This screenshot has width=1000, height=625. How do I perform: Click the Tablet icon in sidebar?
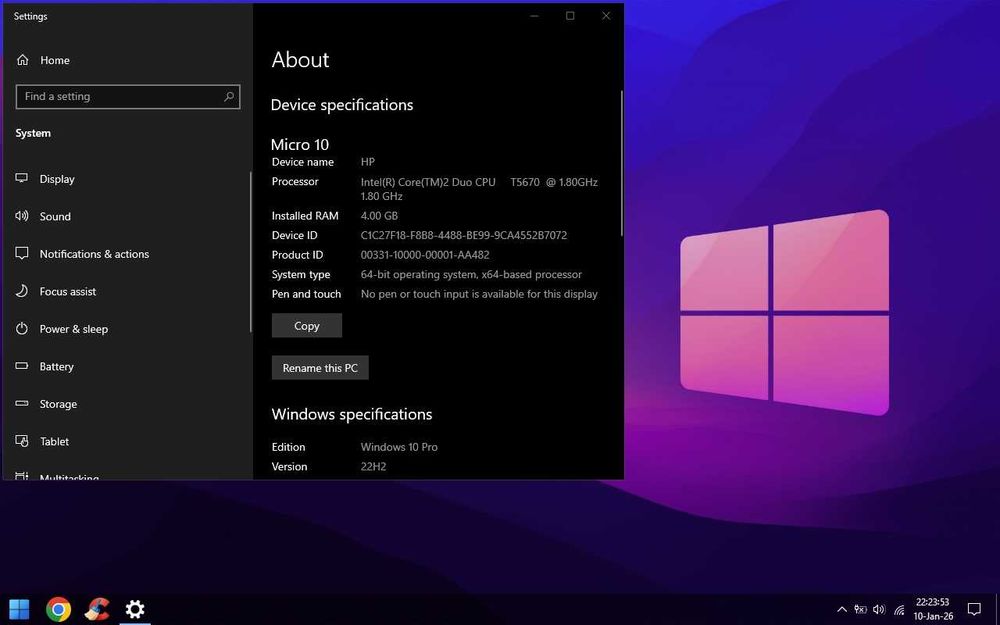[x=22, y=441]
